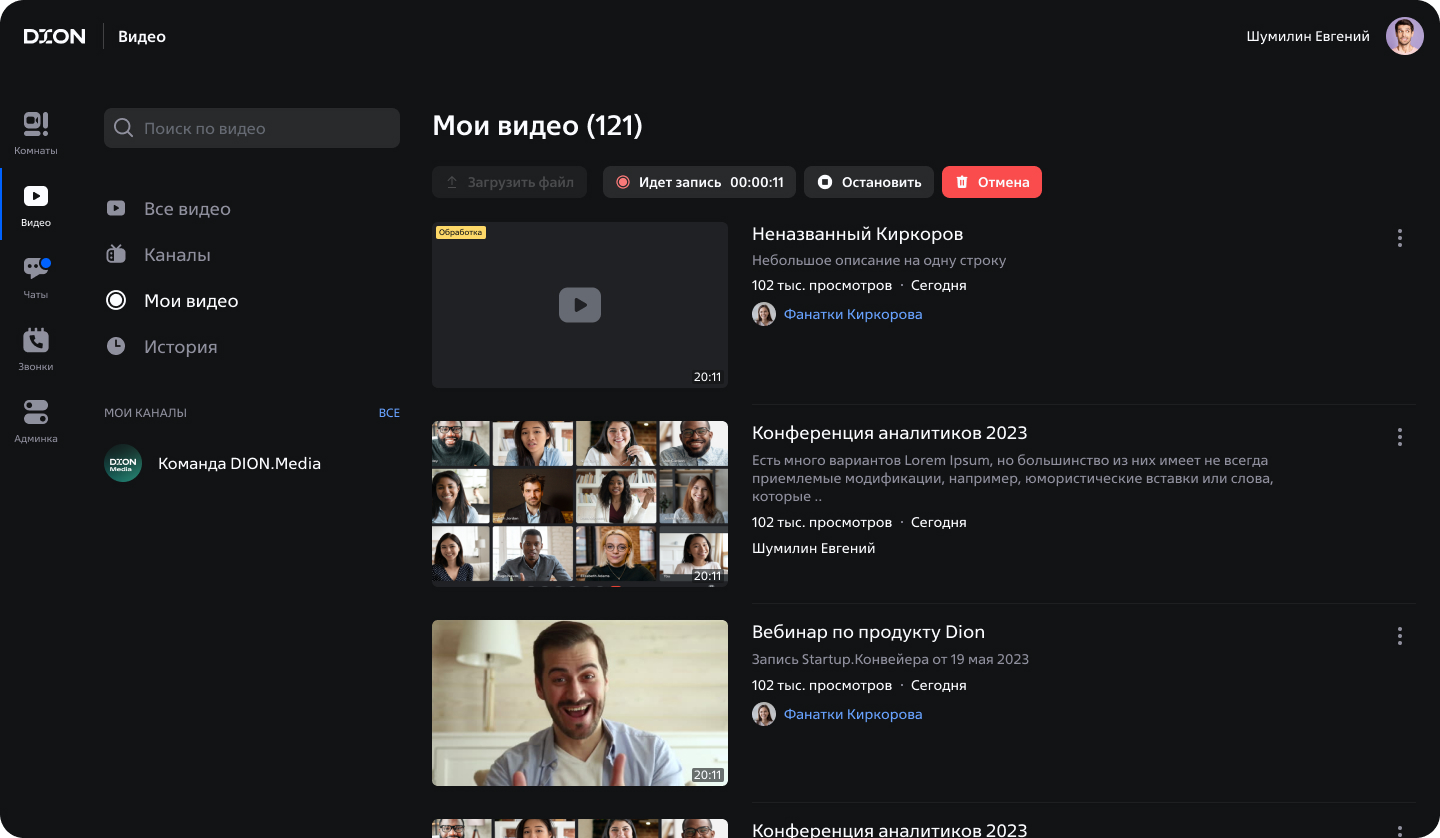Cancel the recording with Отмена
The image size is (1440, 838).
pos(992,182)
